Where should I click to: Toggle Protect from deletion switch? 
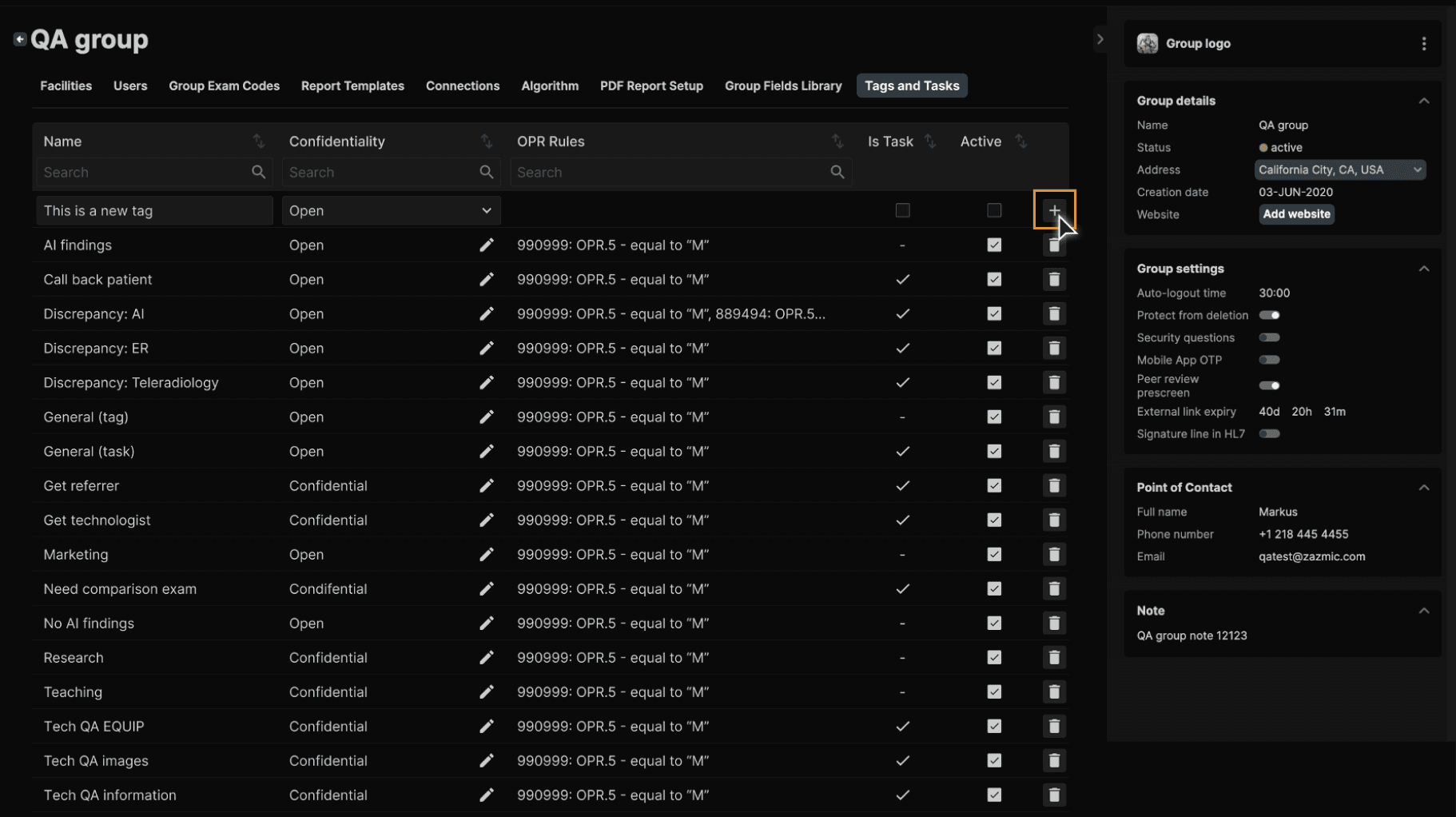(1269, 315)
